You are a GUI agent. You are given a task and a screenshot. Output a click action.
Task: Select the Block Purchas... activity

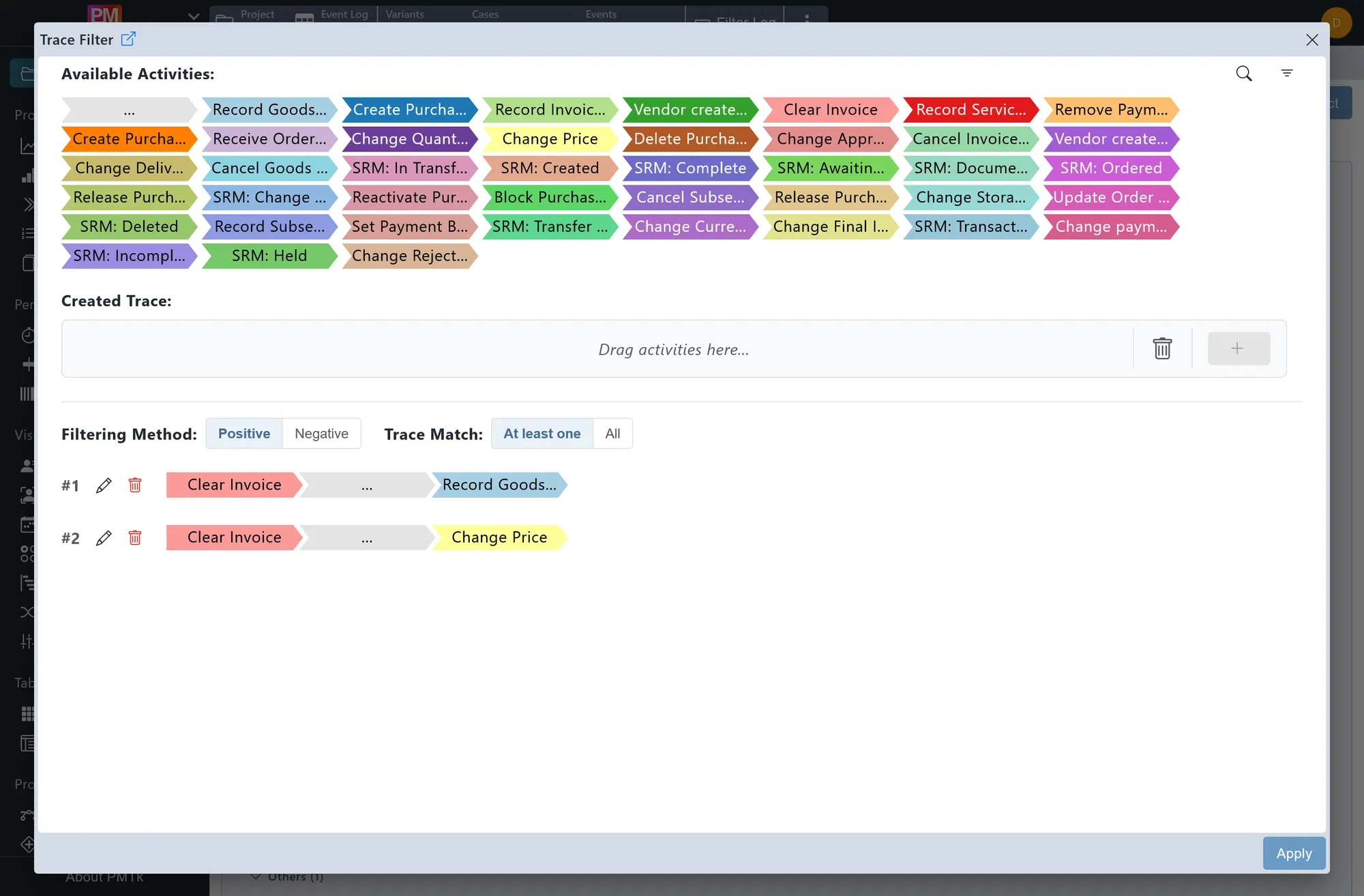pyautogui.click(x=550, y=198)
